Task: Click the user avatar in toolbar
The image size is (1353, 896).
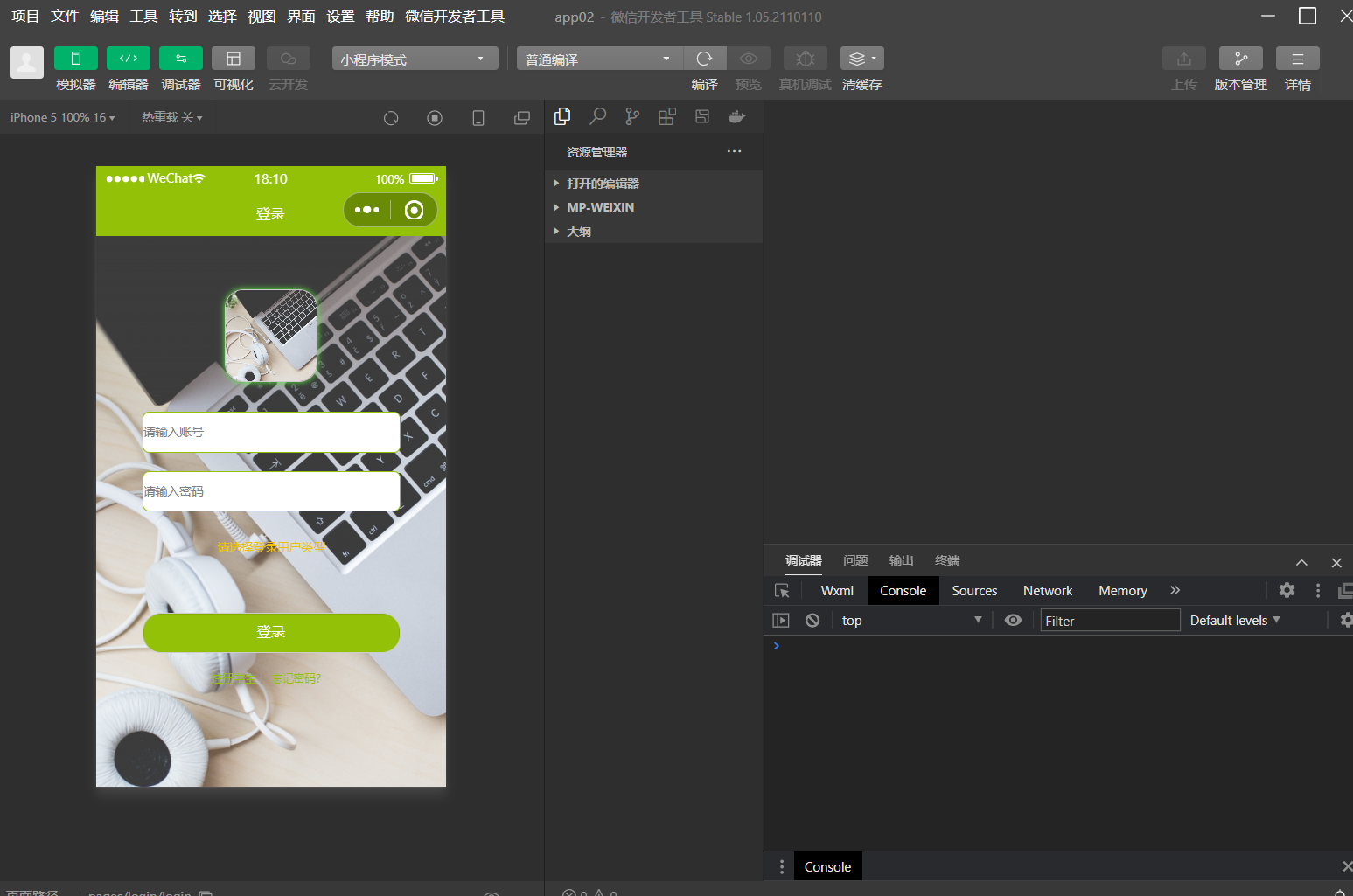Action: click(27, 63)
